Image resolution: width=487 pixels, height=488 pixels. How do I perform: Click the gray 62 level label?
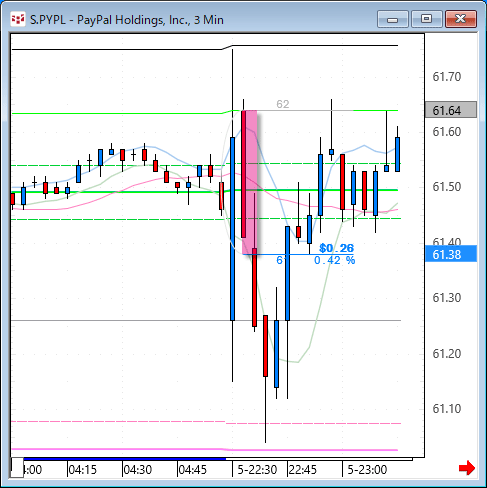coord(283,104)
